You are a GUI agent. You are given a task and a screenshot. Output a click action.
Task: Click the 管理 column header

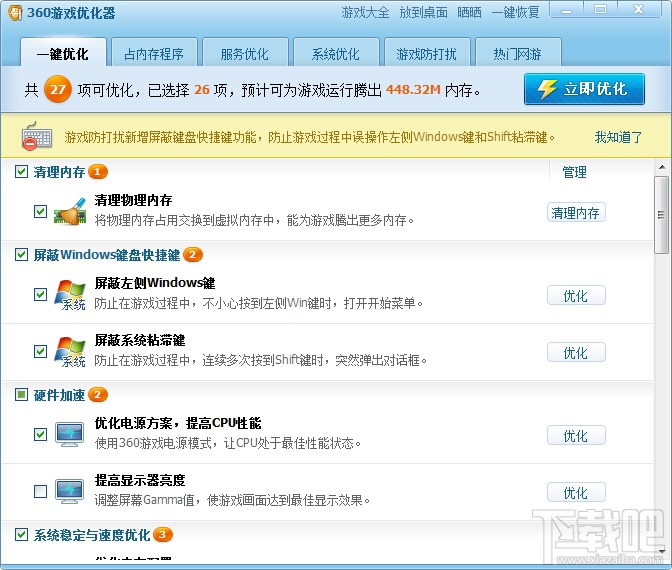point(574,172)
